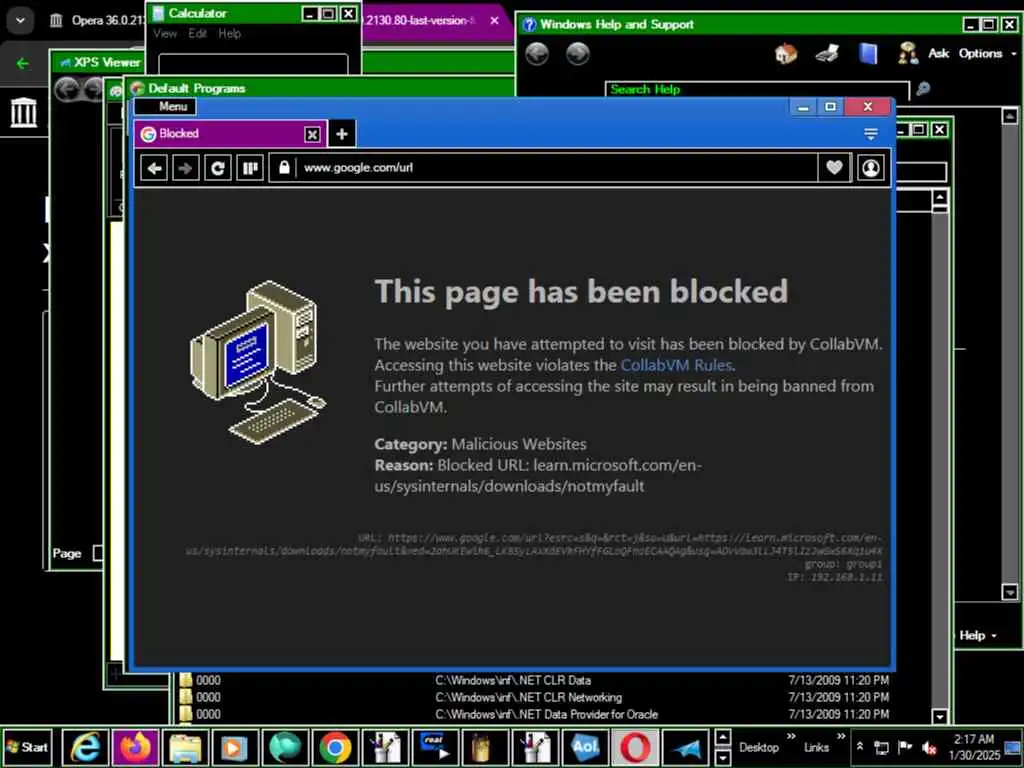Click the Search Help magnifier icon
Image resolution: width=1024 pixels, height=768 pixels.
pyautogui.click(x=923, y=89)
